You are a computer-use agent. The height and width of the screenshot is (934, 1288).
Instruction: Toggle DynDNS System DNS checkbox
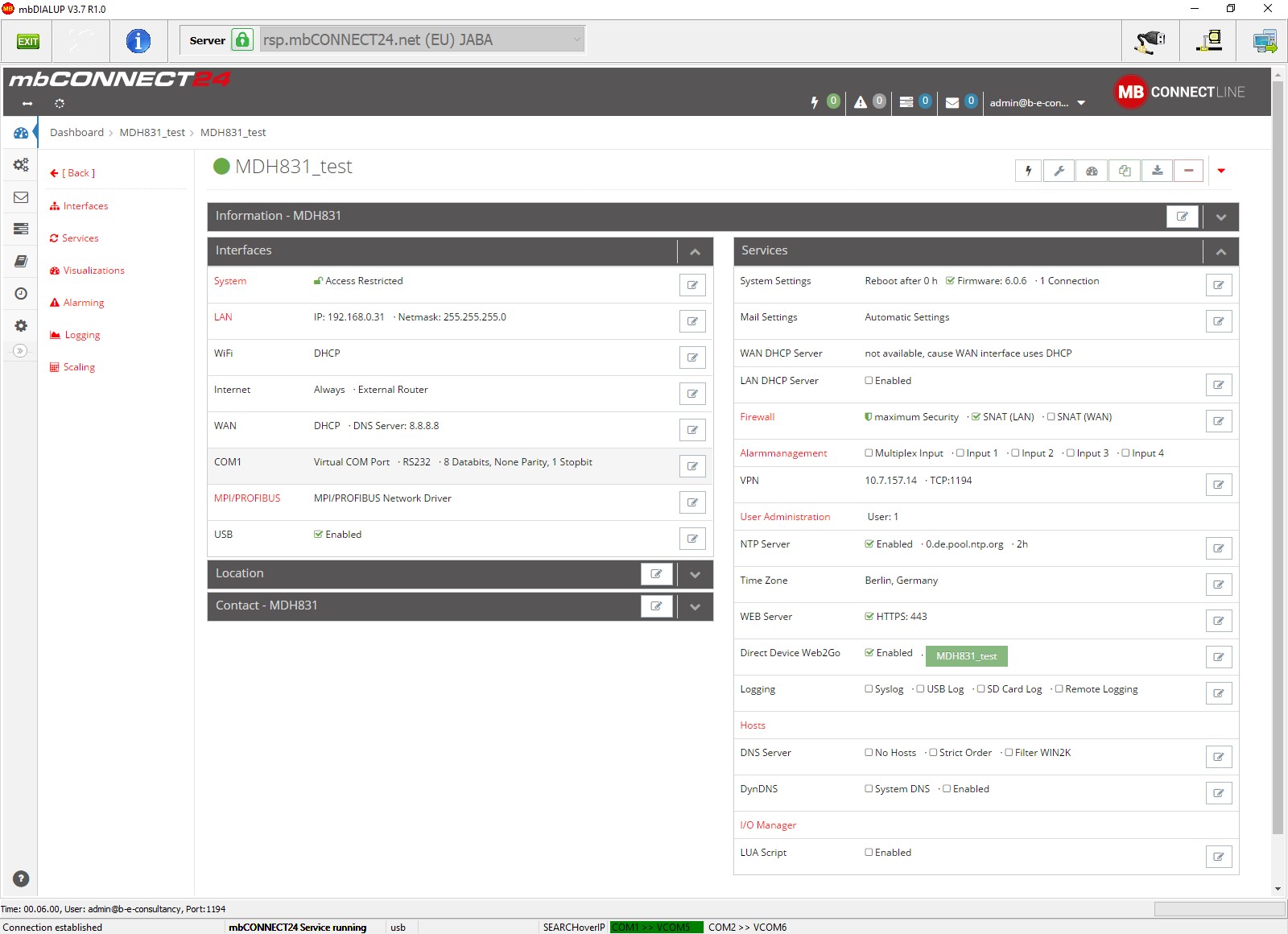[x=869, y=789]
